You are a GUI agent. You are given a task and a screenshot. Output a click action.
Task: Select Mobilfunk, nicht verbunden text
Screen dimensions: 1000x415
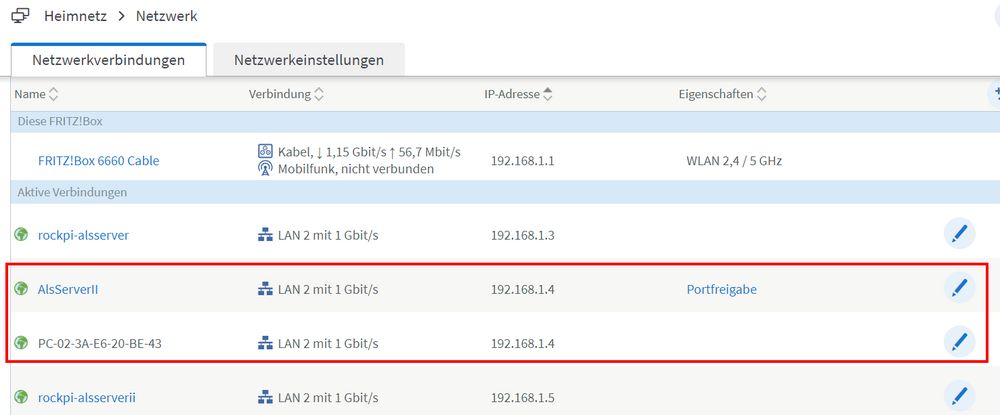coord(356,169)
